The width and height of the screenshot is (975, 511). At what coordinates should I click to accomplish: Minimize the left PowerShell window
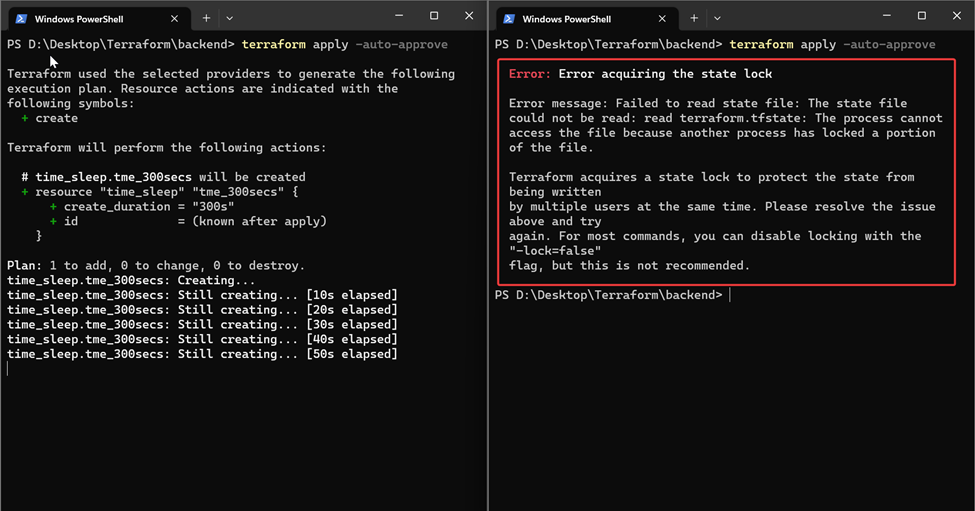pyautogui.click(x=399, y=16)
